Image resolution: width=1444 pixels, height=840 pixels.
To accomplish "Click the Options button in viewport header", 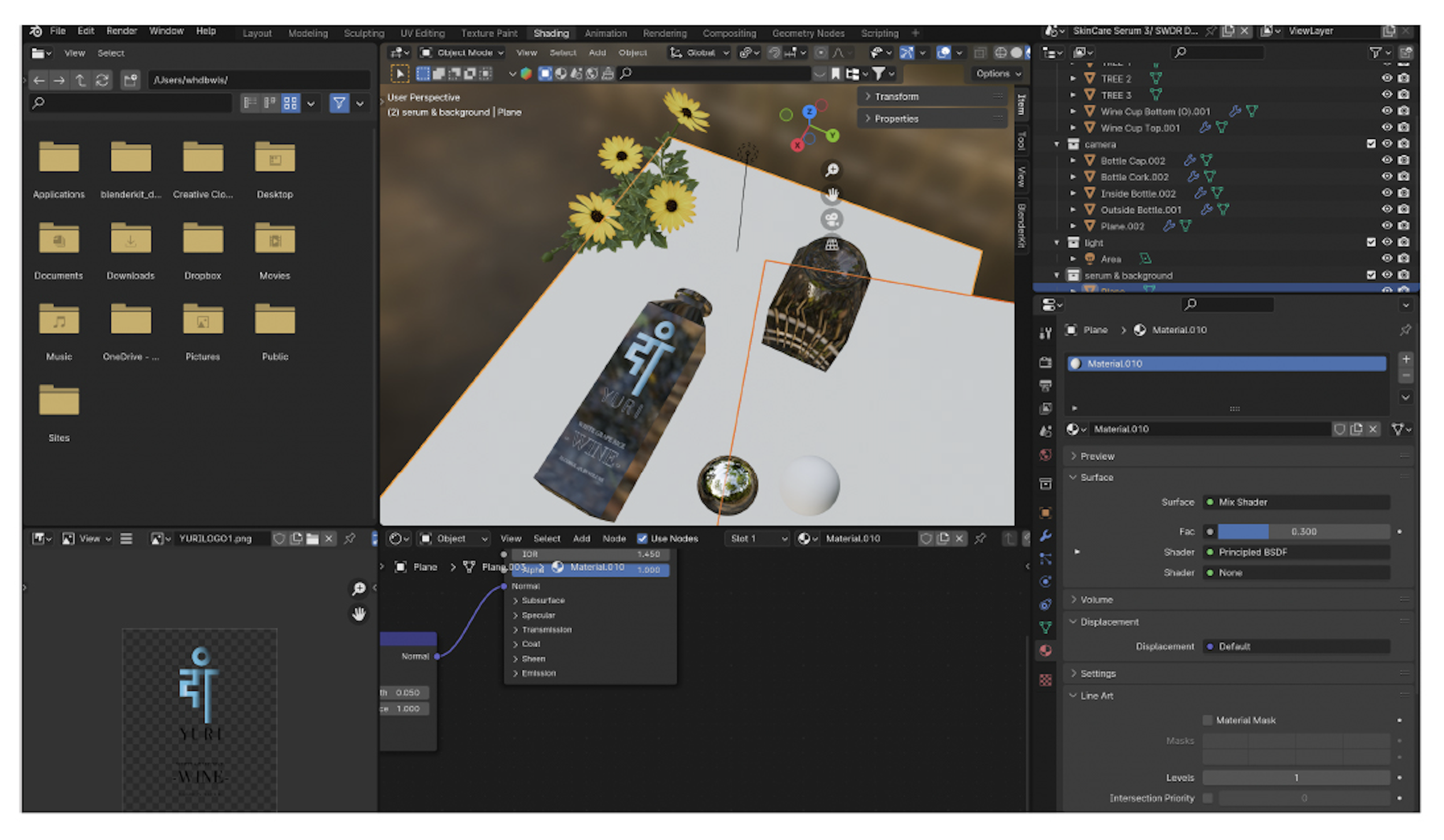I will click(998, 74).
